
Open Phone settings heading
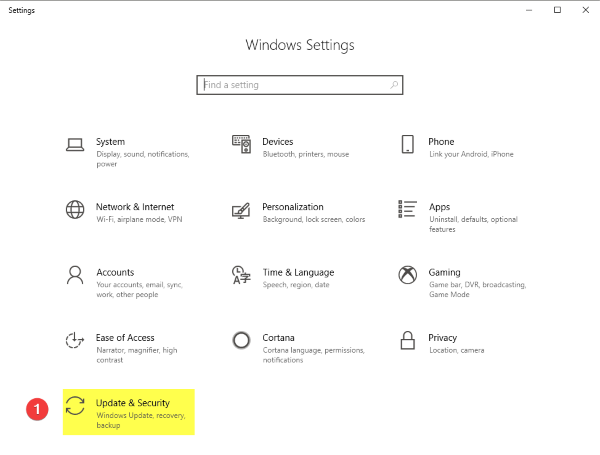coord(441,142)
